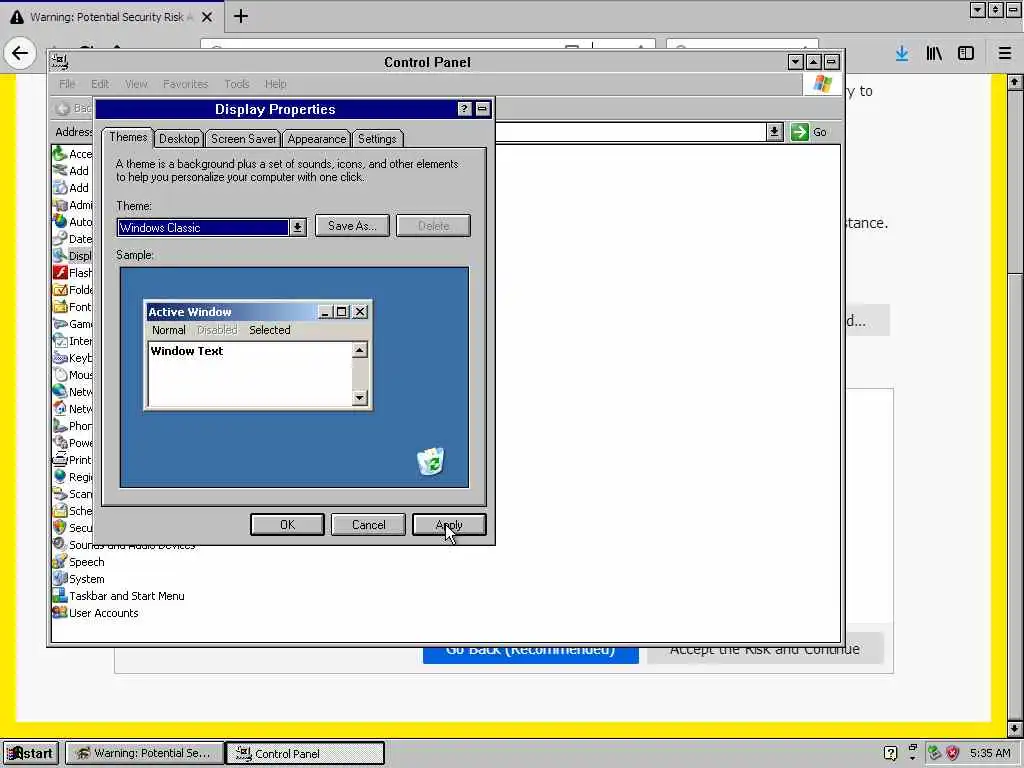Go to the Settings tab
Viewport: 1024px width, 768px height.
click(x=377, y=138)
